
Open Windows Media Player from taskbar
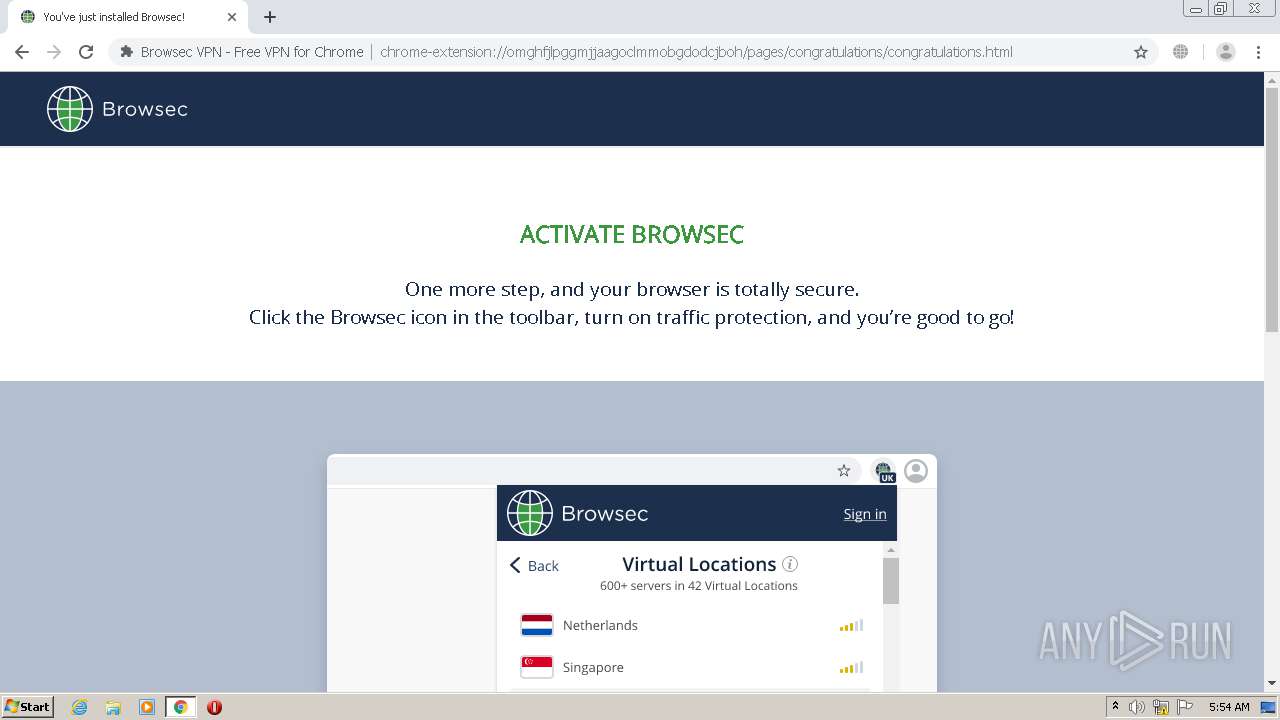point(147,707)
